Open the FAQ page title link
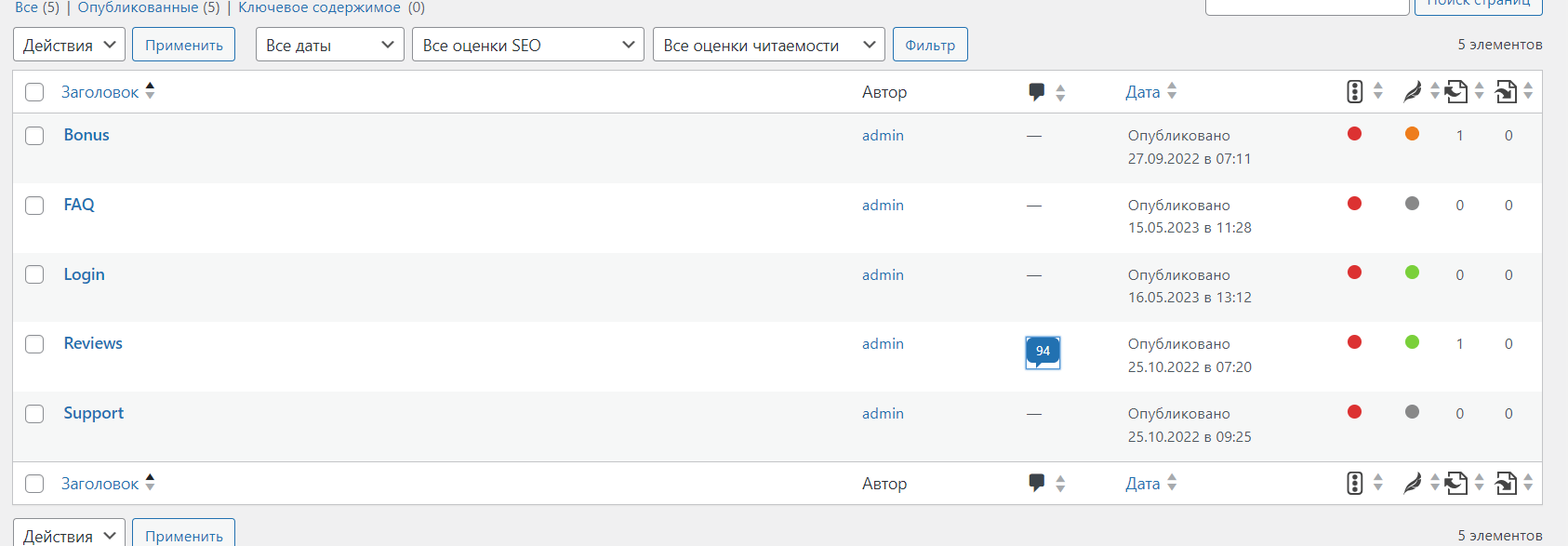The height and width of the screenshot is (546, 1568). pyautogui.click(x=79, y=205)
